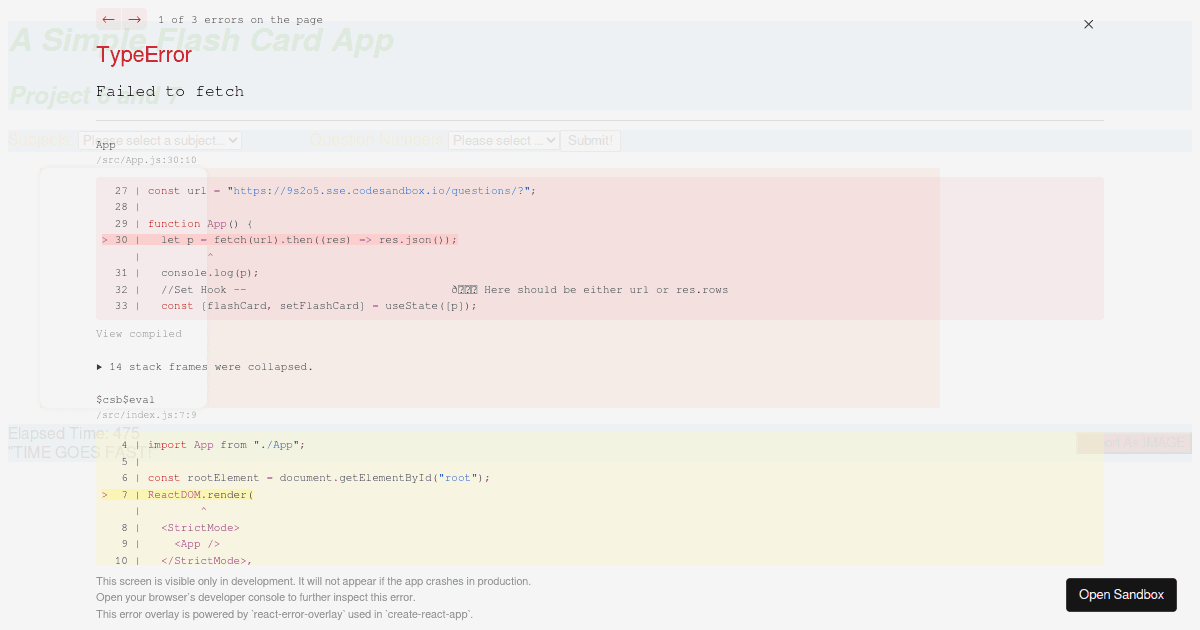Open the /src/App.js:30:10 stack frame location
The width and height of the screenshot is (1200, 630).
(x=146, y=160)
